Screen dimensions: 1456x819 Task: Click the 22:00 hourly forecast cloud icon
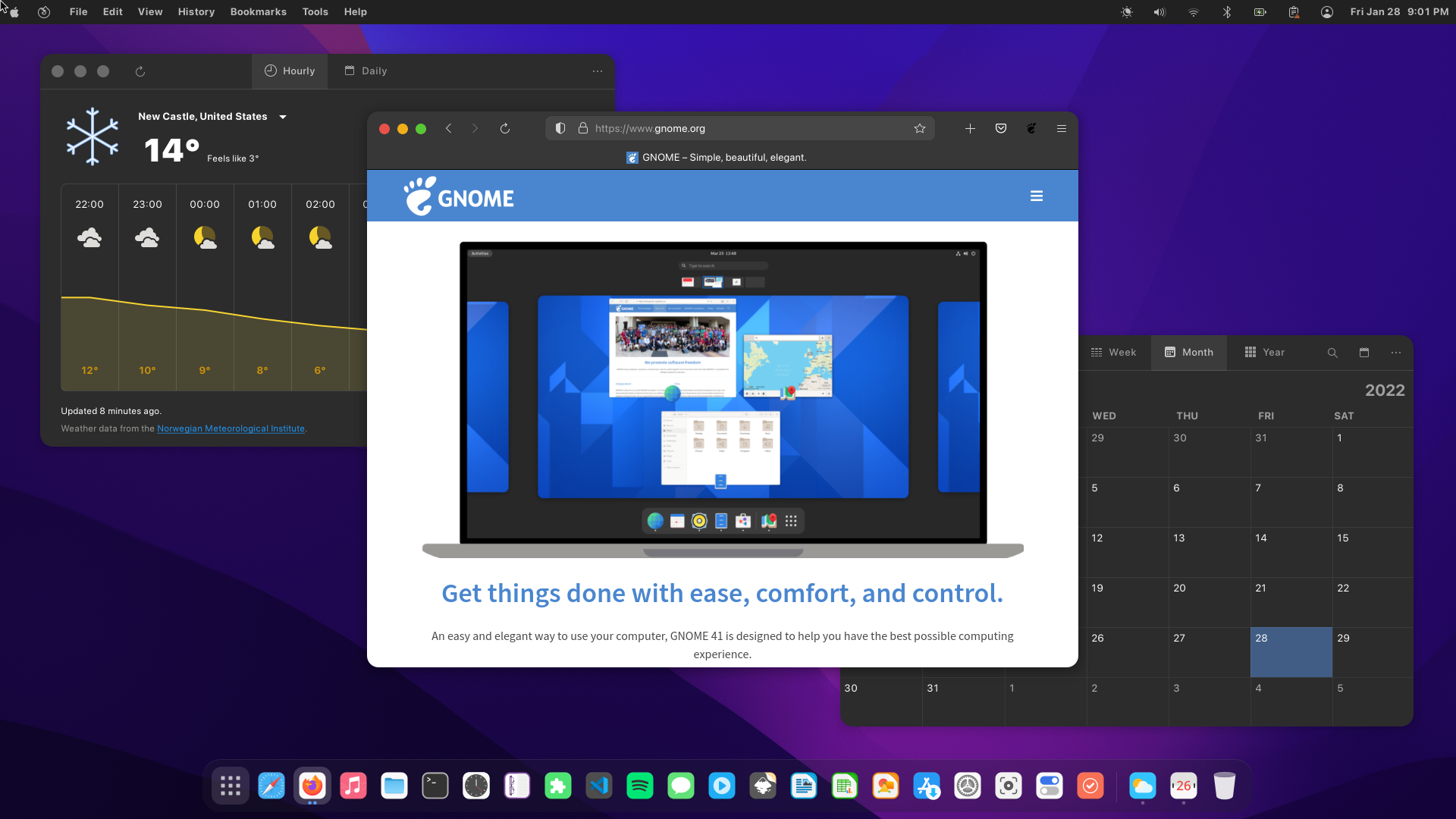pos(89,238)
